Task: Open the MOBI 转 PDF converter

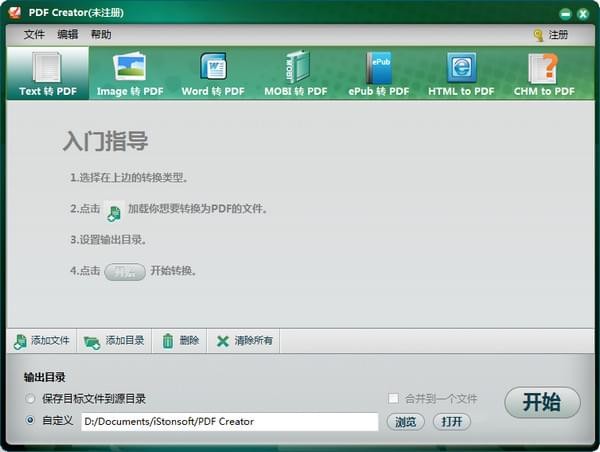Action: [296, 73]
